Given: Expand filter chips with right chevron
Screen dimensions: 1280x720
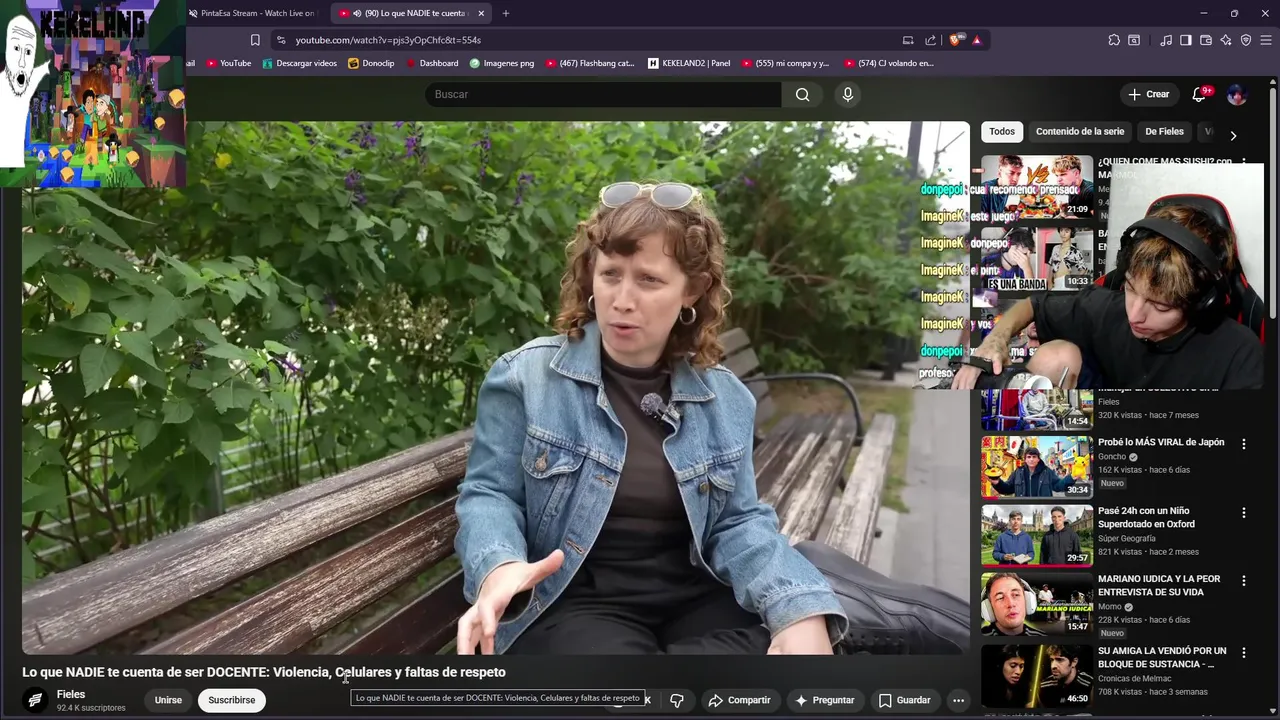Looking at the screenshot, I should tap(1233, 135).
